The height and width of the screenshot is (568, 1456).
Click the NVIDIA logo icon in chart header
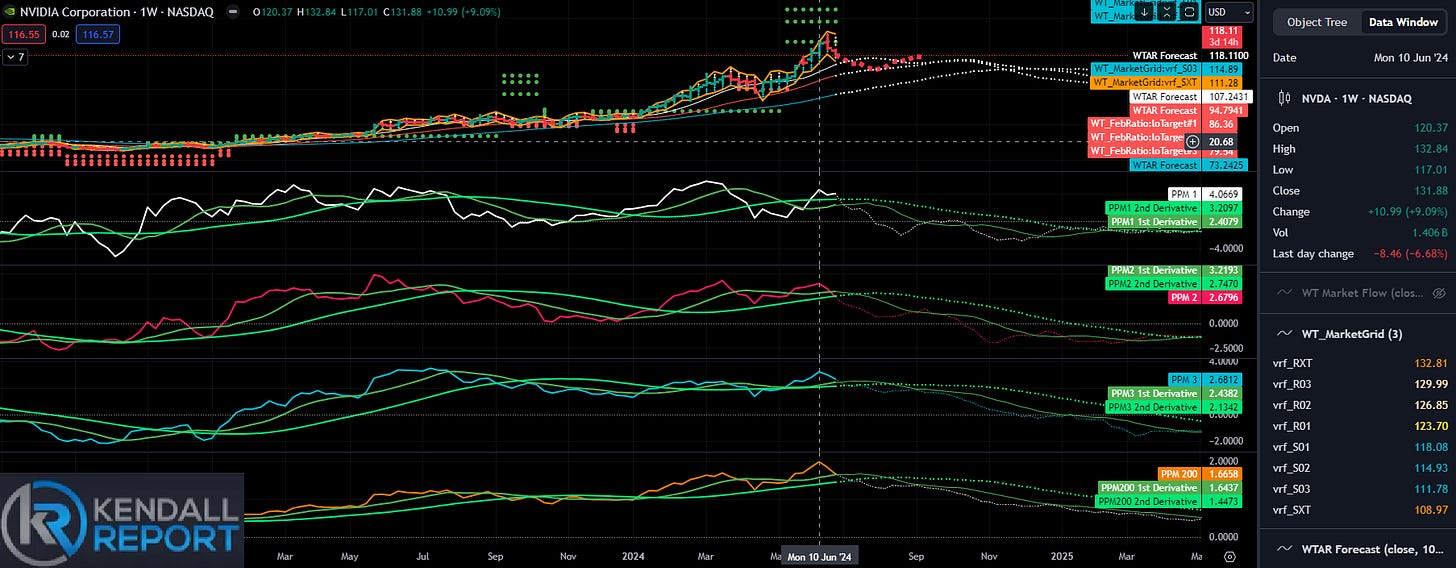pyautogui.click(x=10, y=11)
